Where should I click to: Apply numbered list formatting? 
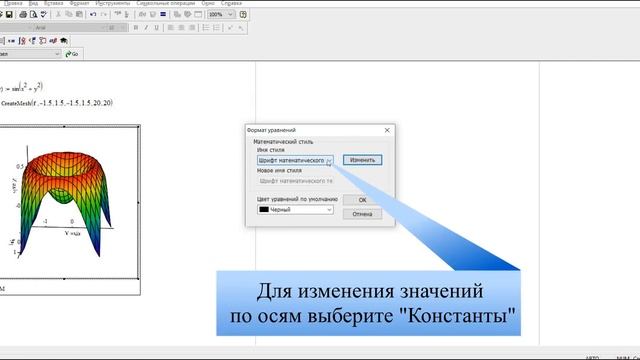point(216,28)
